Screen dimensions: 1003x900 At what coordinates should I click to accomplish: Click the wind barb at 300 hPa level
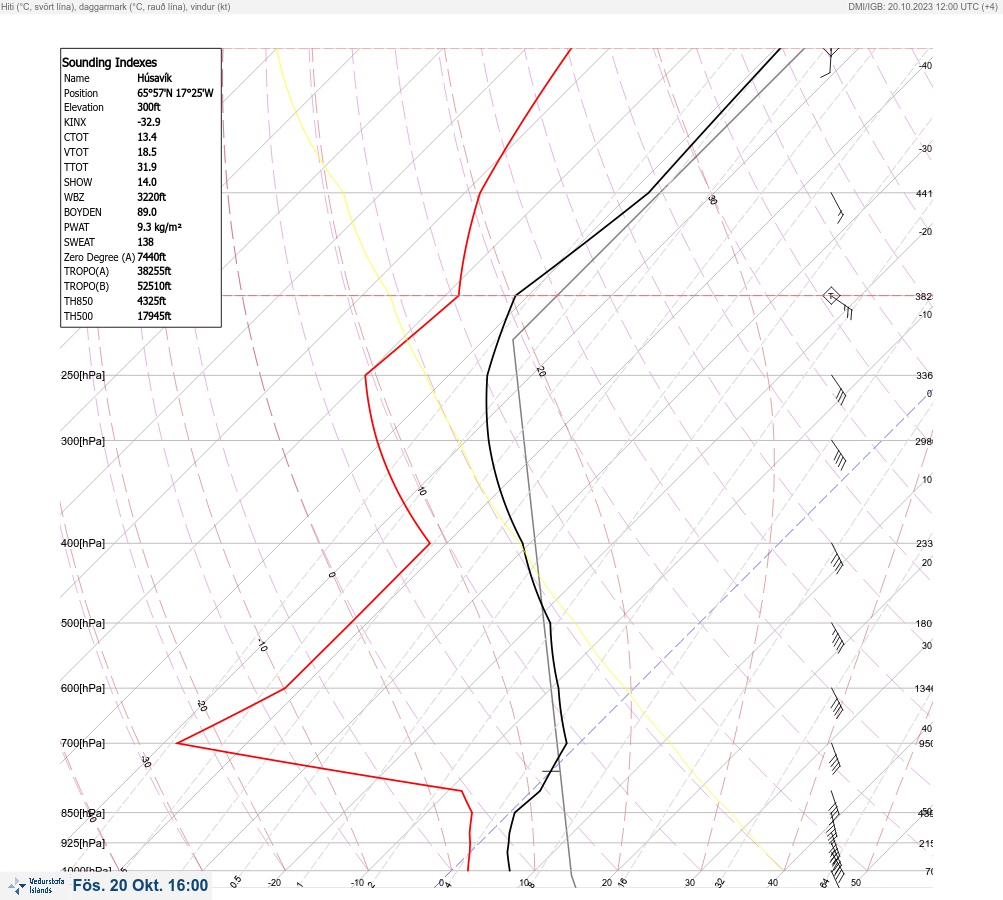(839, 455)
